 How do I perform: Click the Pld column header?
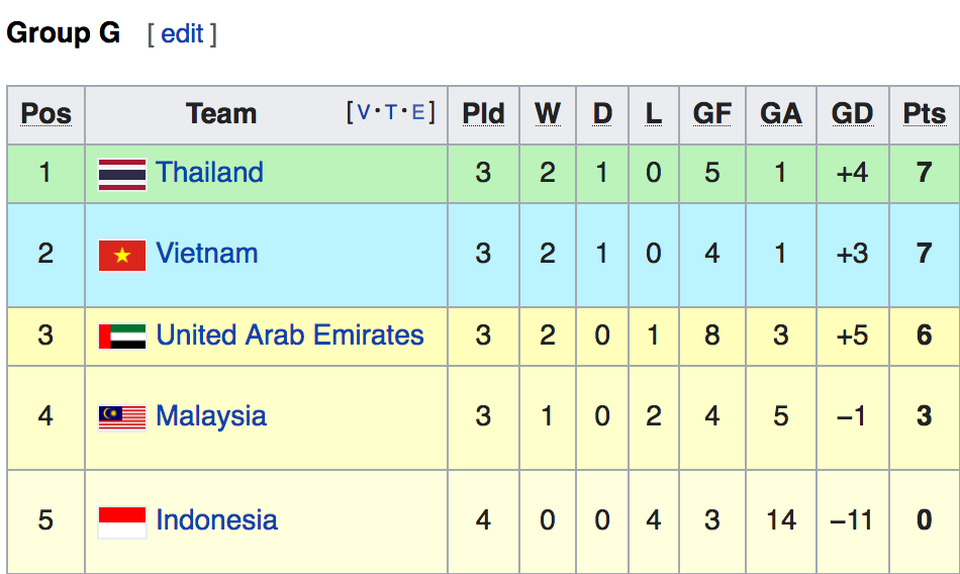point(483,114)
